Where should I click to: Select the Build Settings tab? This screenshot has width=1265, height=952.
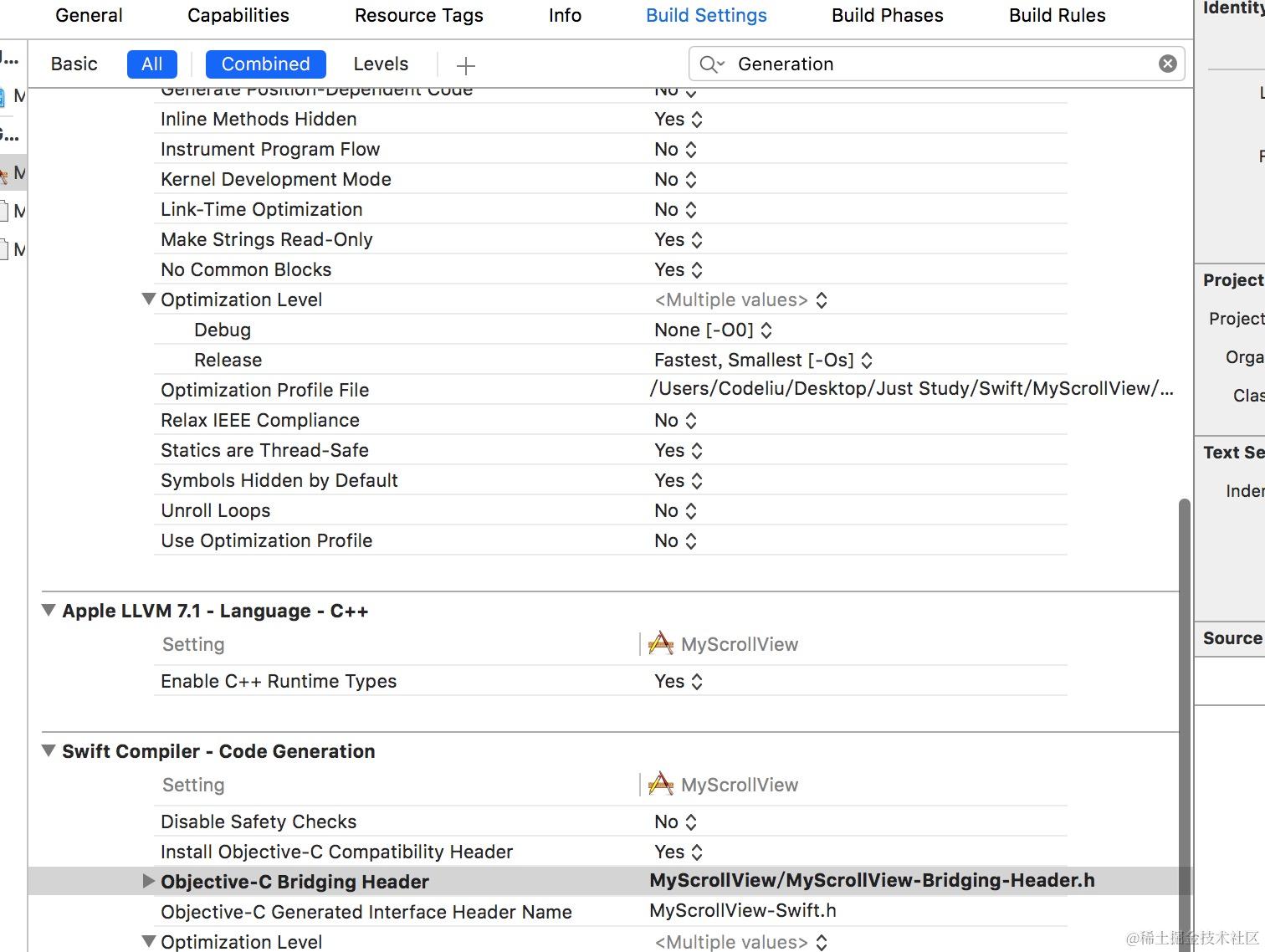[x=706, y=15]
